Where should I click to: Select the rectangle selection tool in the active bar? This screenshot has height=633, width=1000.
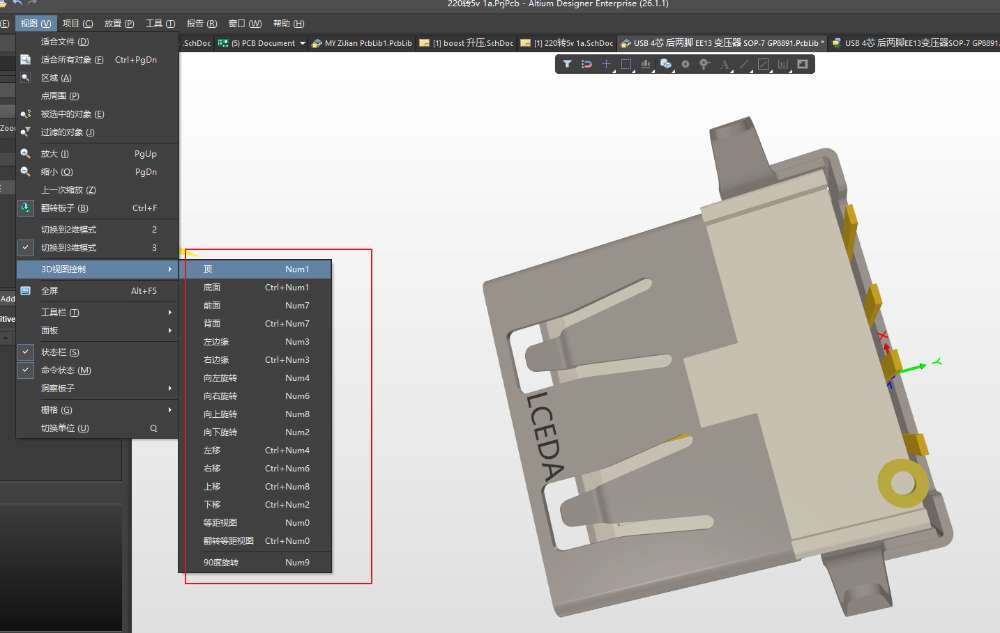click(626, 64)
